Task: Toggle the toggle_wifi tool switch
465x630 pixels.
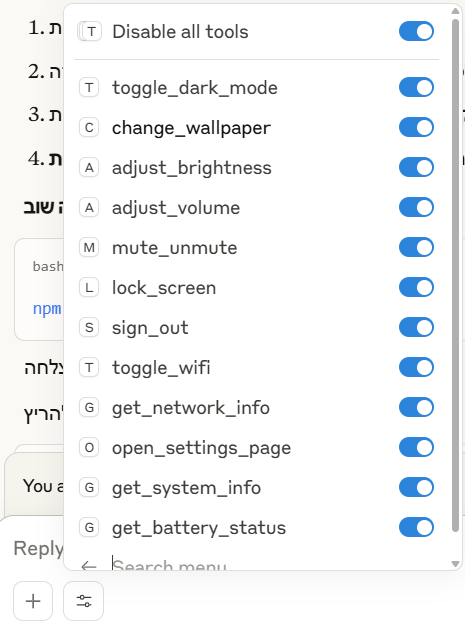Action: point(416,368)
